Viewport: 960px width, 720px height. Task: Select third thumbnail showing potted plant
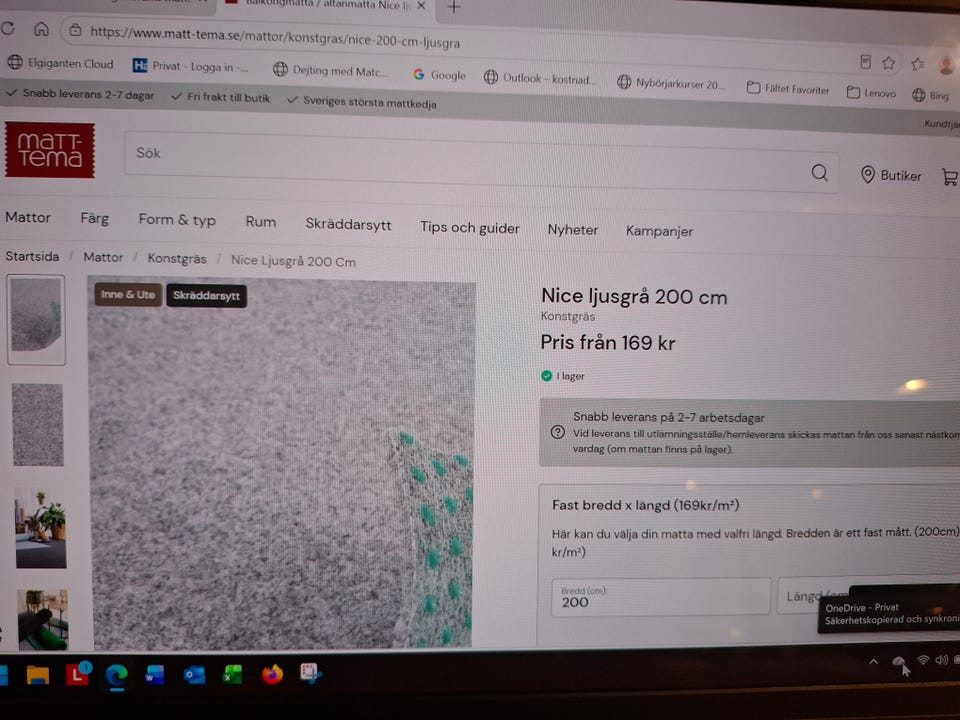(40, 528)
